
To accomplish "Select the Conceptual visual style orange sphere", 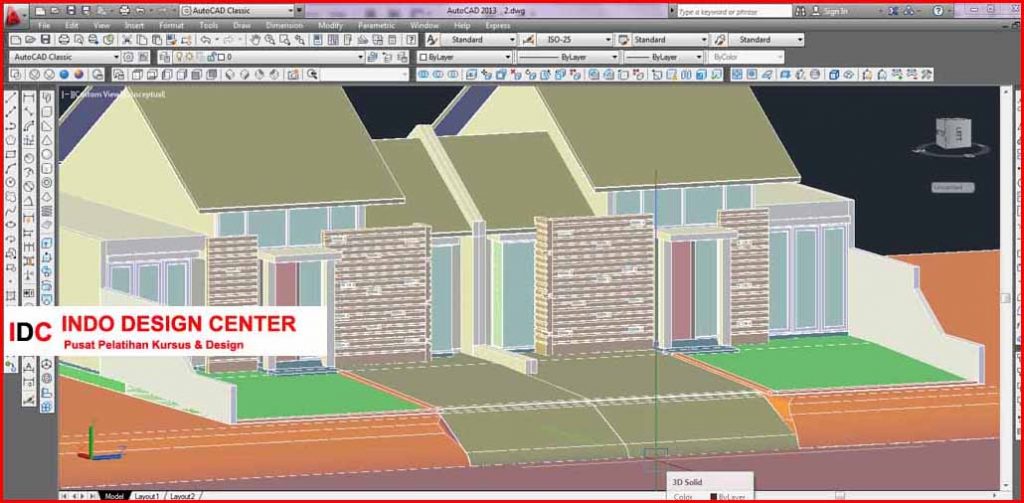I will [x=78, y=74].
